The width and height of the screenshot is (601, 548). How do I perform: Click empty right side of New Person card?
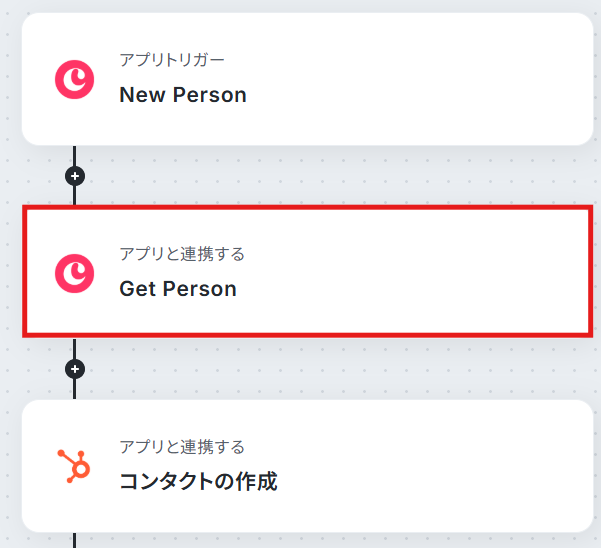[480, 80]
